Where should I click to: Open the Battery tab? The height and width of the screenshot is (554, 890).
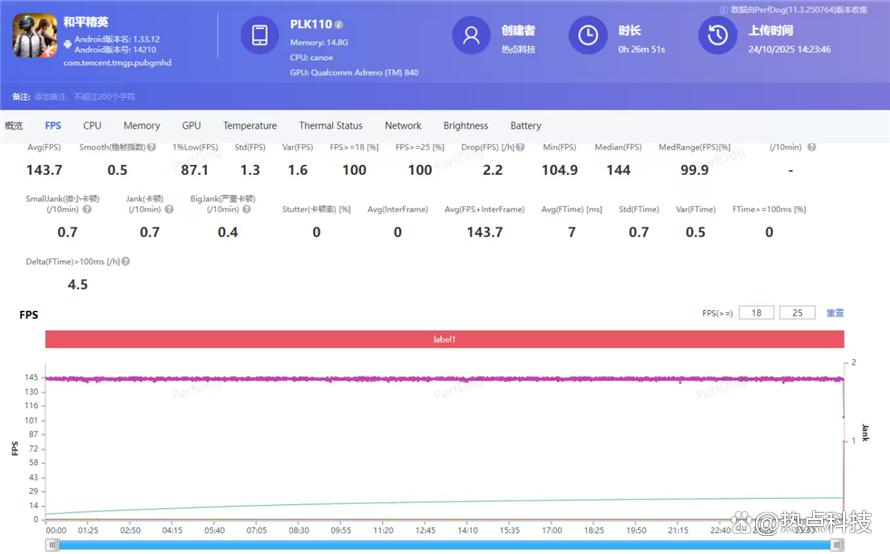[x=526, y=125]
